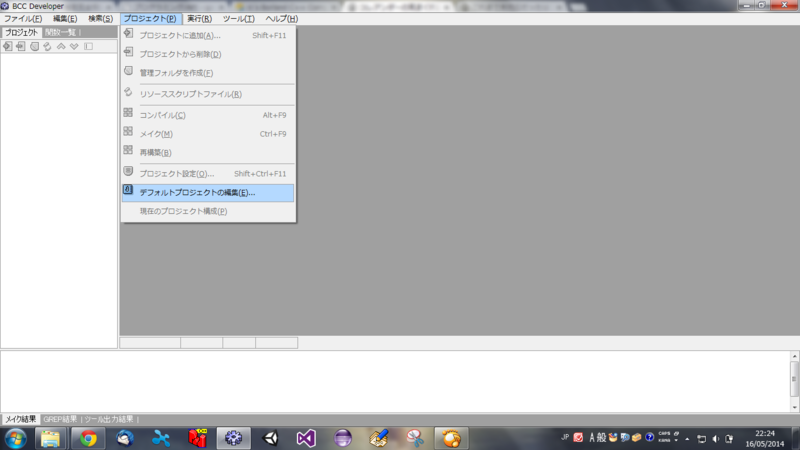Open the 編集(E) menu
Image resolution: width=800 pixels, height=450 pixels.
point(65,19)
